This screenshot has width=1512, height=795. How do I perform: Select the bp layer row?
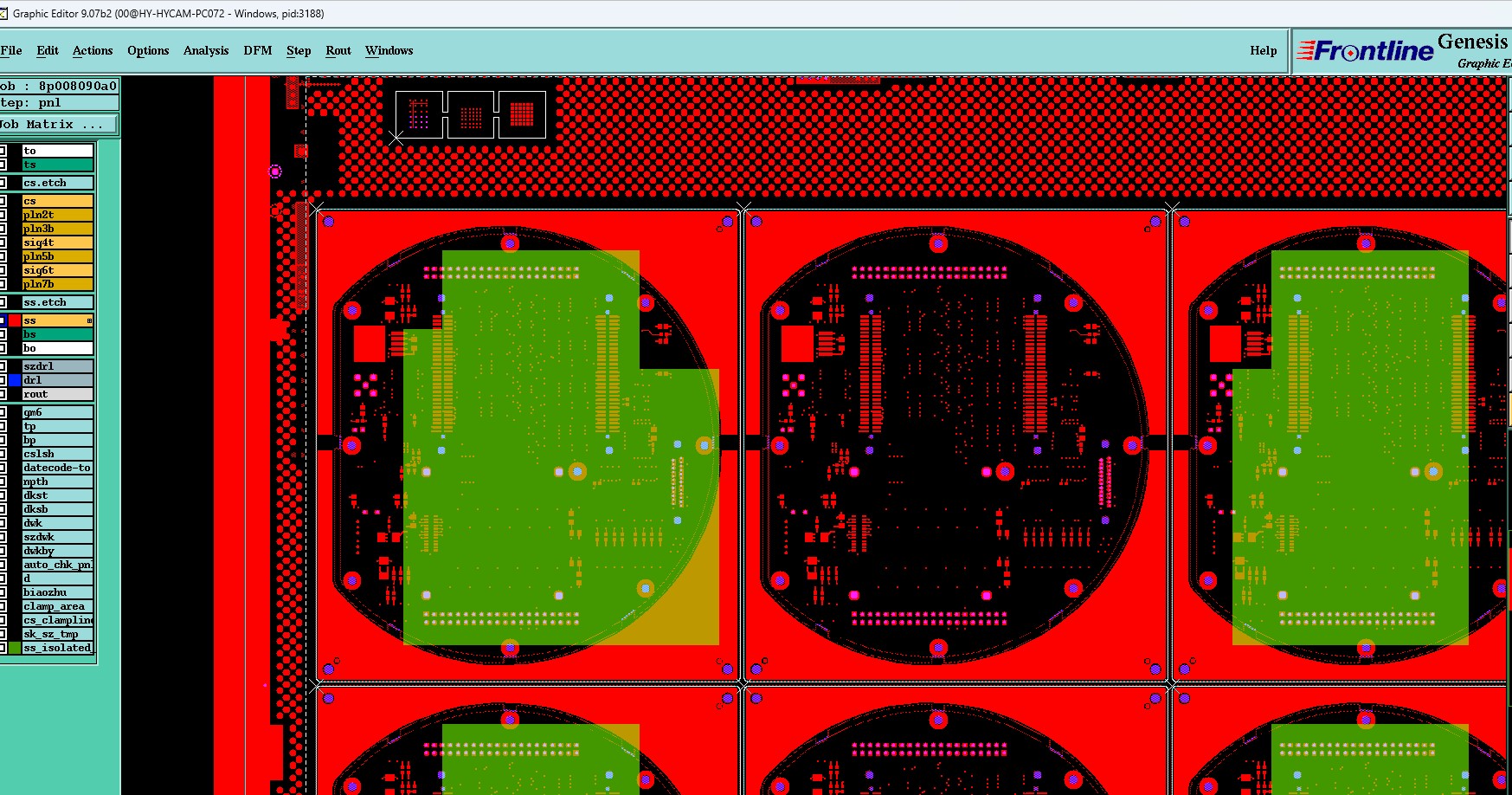tap(57, 440)
